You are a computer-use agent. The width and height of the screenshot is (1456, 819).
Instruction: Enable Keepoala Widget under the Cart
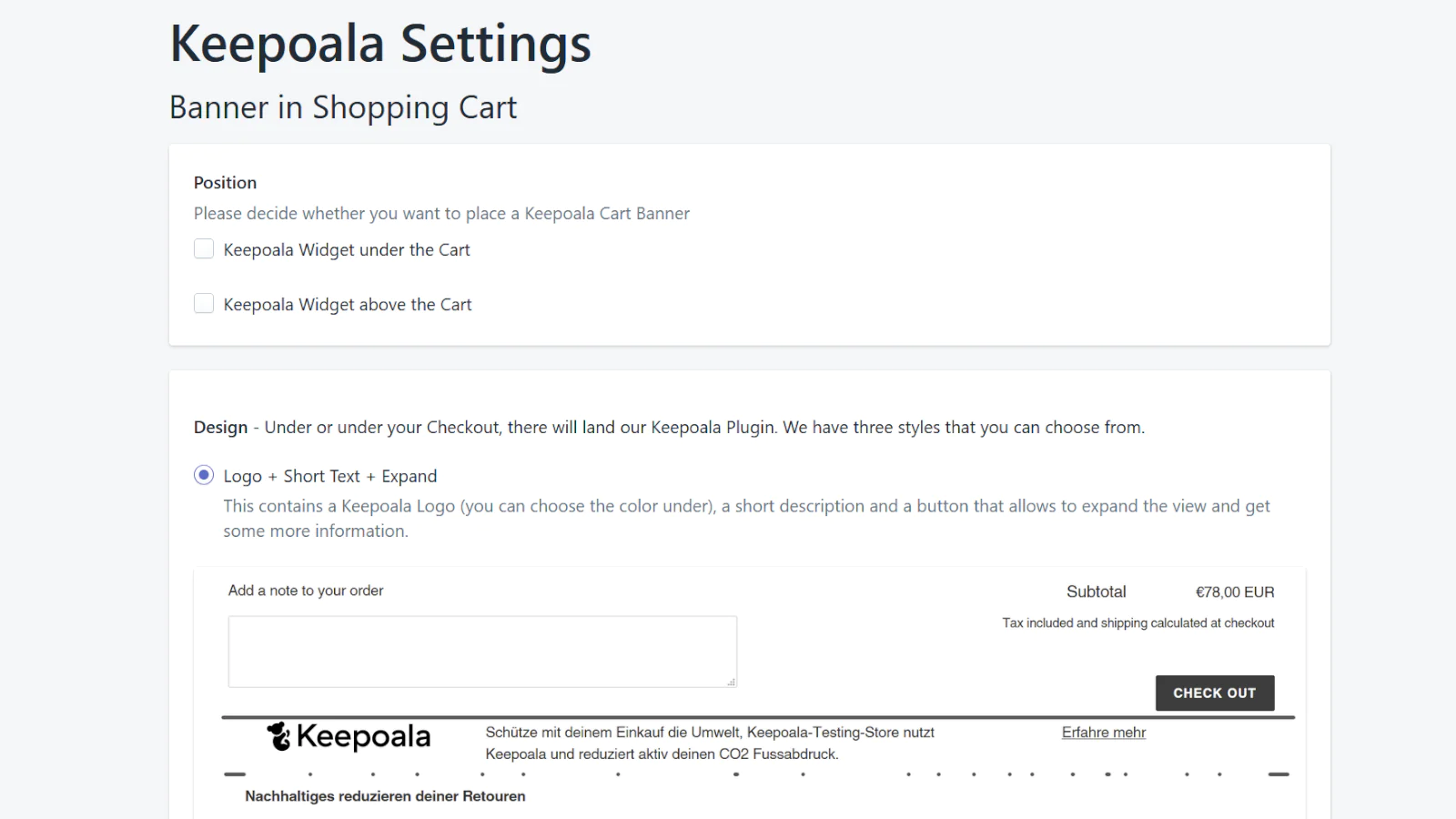click(204, 248)
